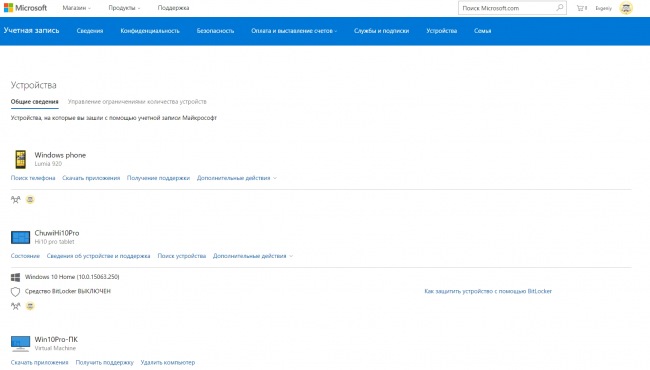Click the BitLocker shield icon
This screenshot has width=650, height=370.
point(15,292)
